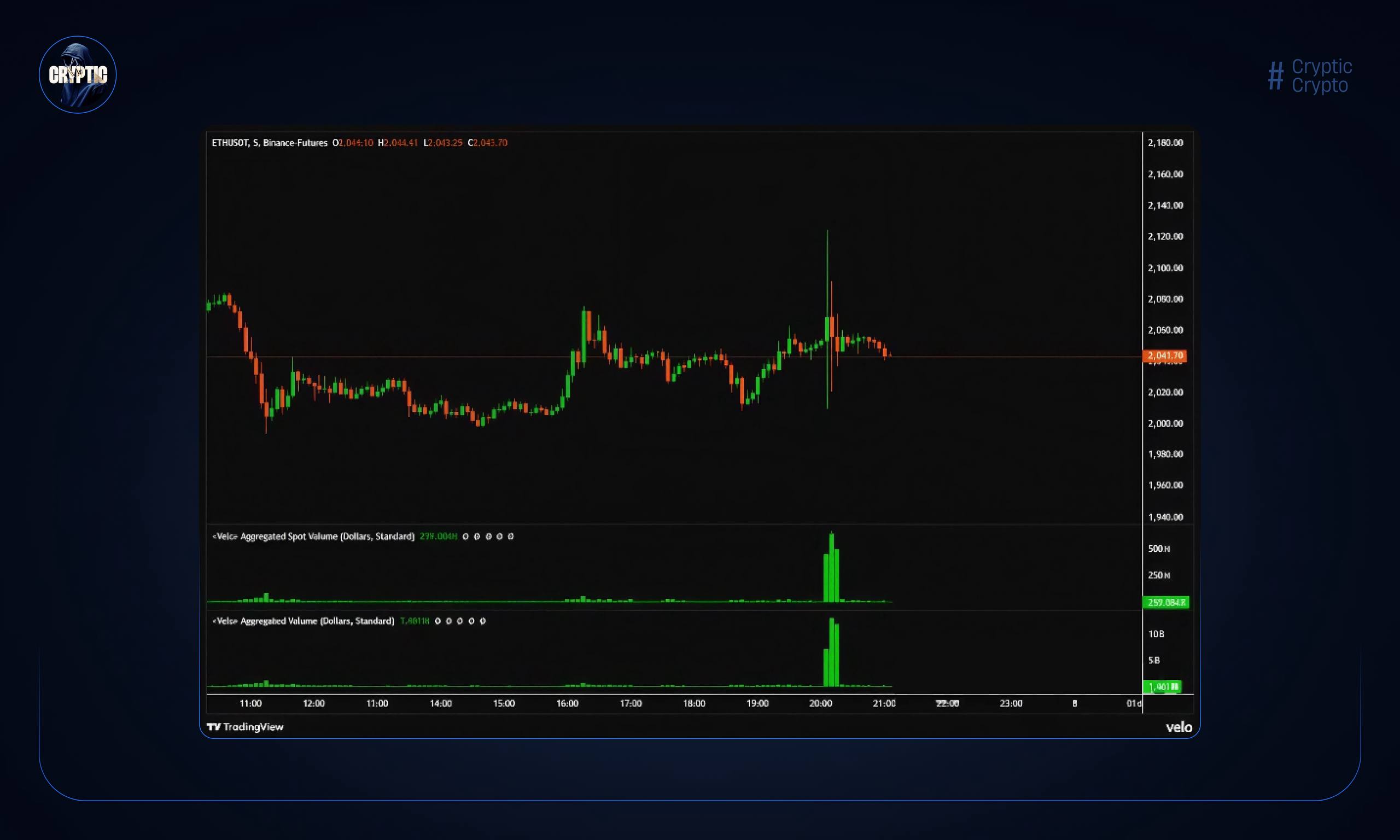Open Aggregated Volume (Dollars, Standard) indicator title

(304, 621)
